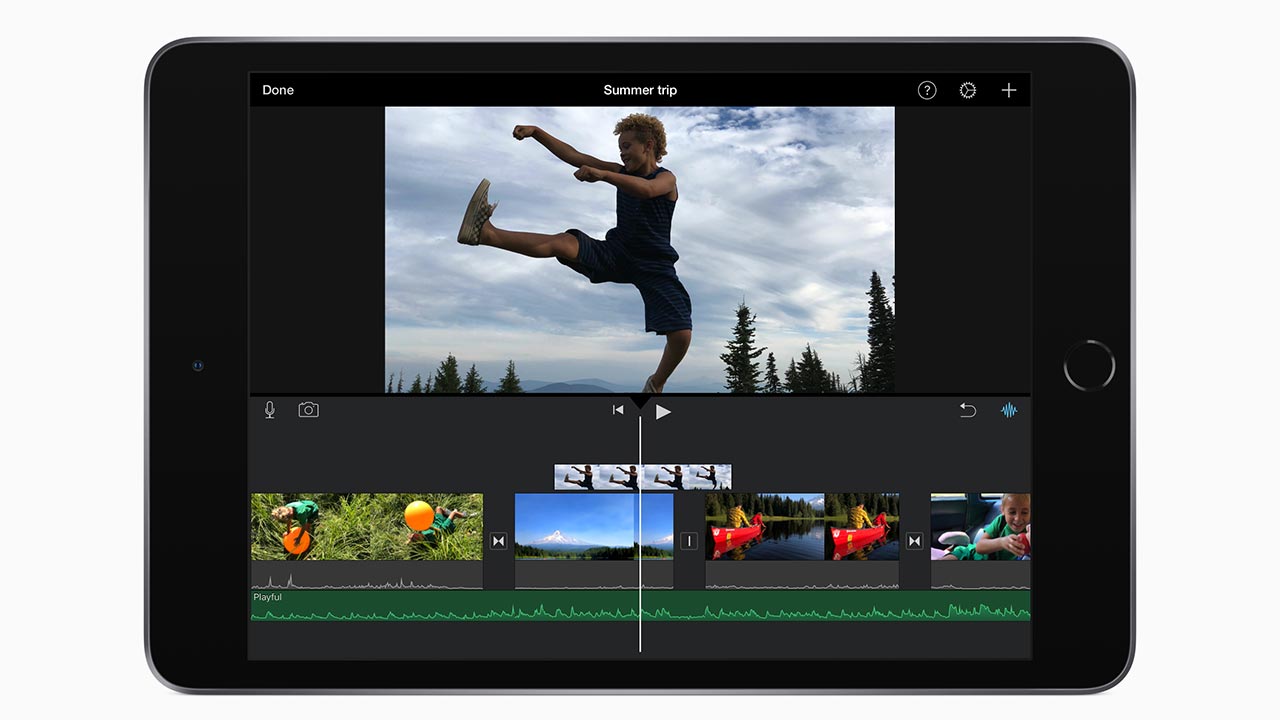This screenshot has width=1280, height=720.
Task: Open the help question mark icon
Action: [x=927, y=90]
